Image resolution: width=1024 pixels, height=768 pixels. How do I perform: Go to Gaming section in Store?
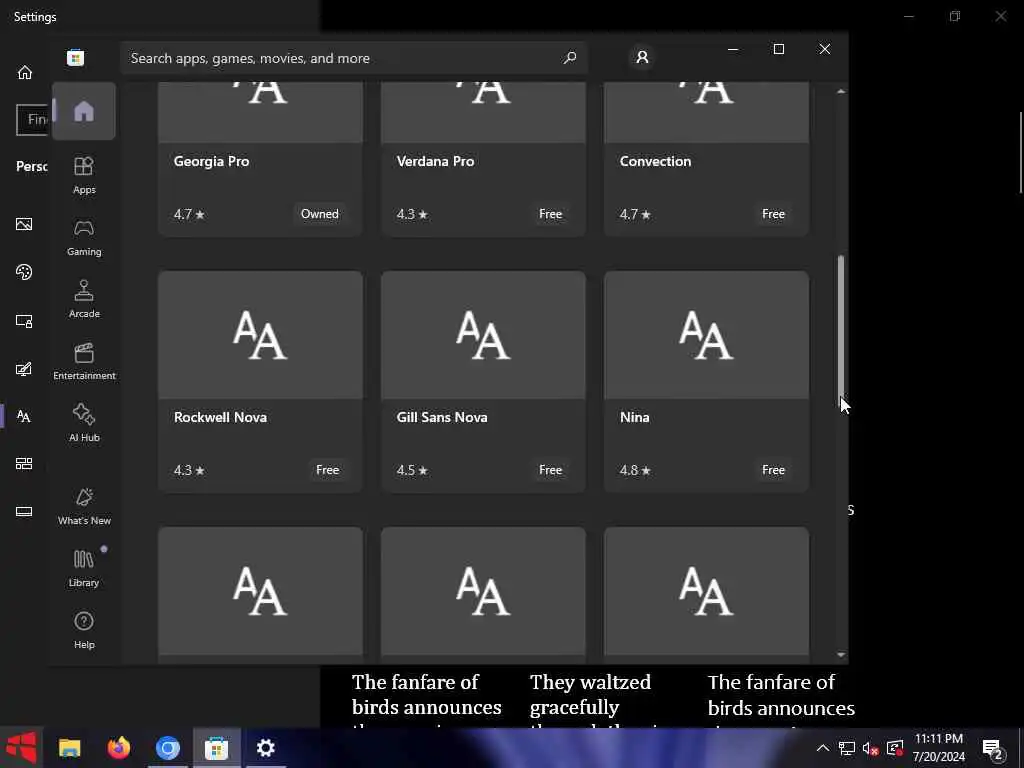(x=84, y=238)
